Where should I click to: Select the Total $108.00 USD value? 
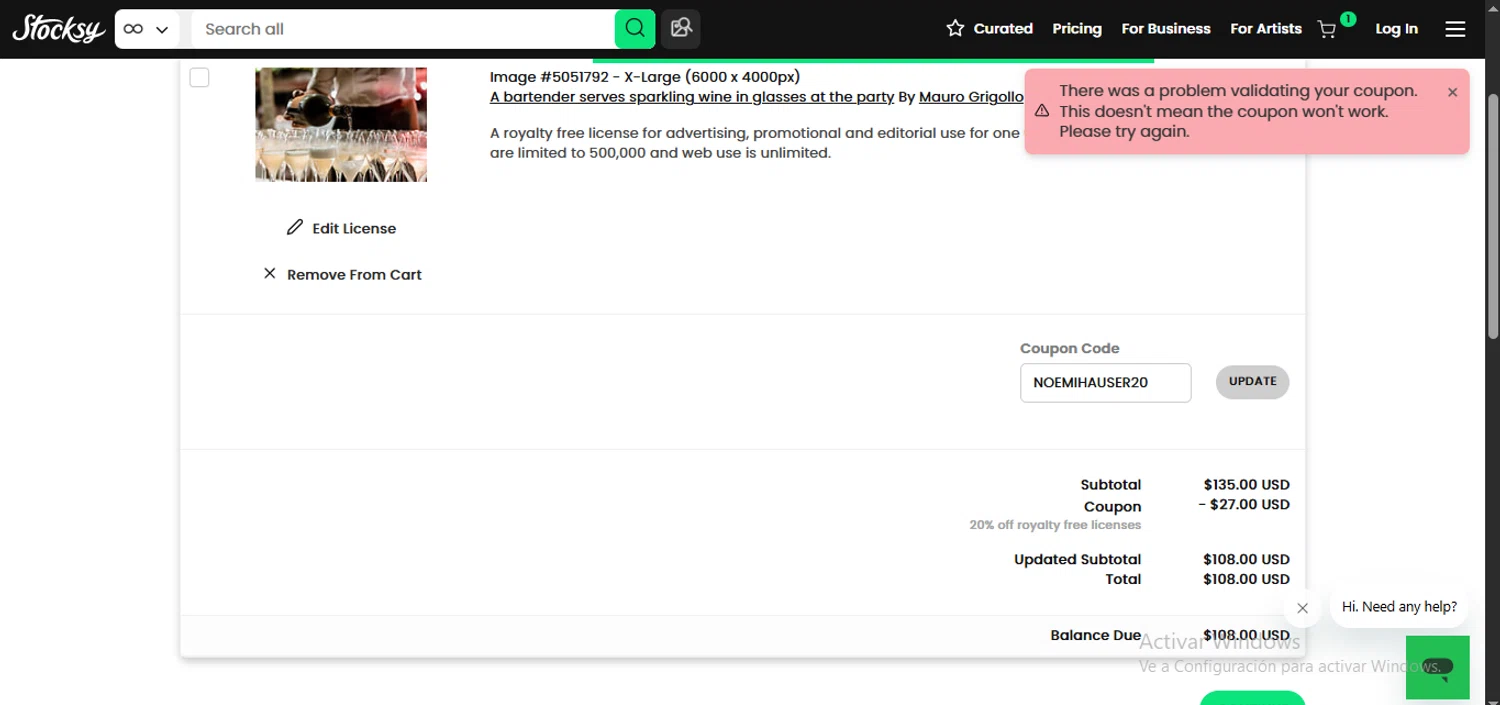point(1246,579)
